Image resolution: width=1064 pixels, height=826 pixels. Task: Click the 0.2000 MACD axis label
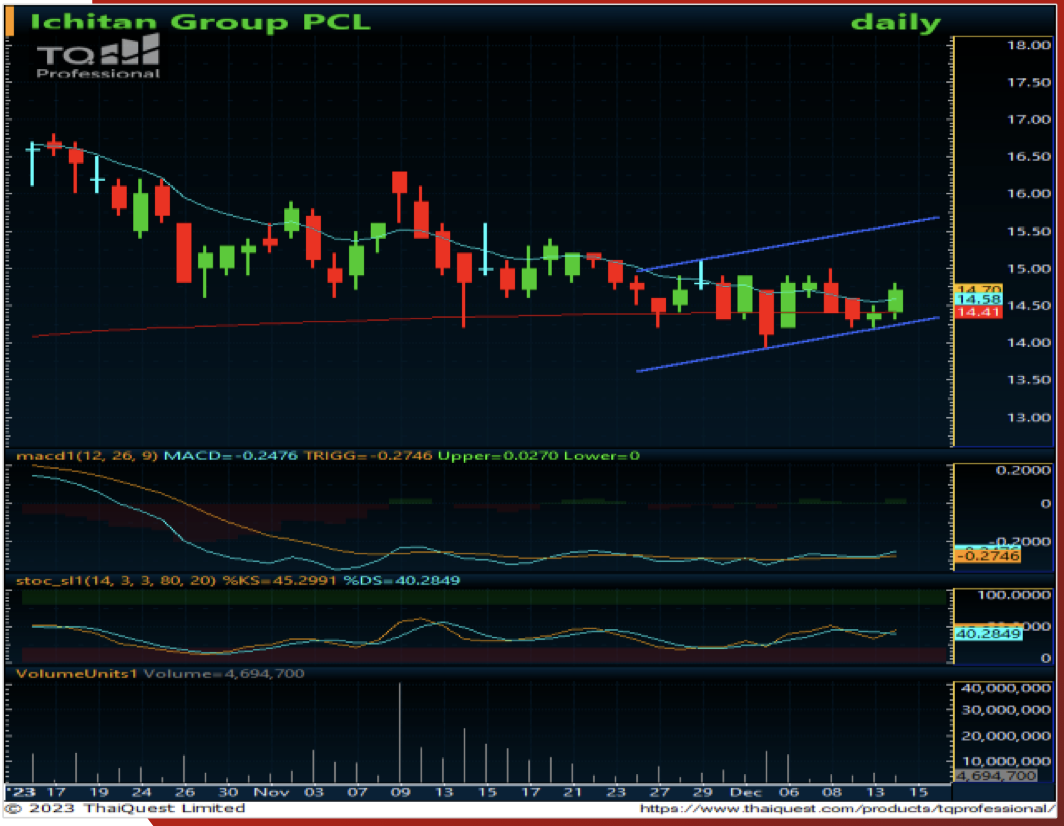[1023, 470]
